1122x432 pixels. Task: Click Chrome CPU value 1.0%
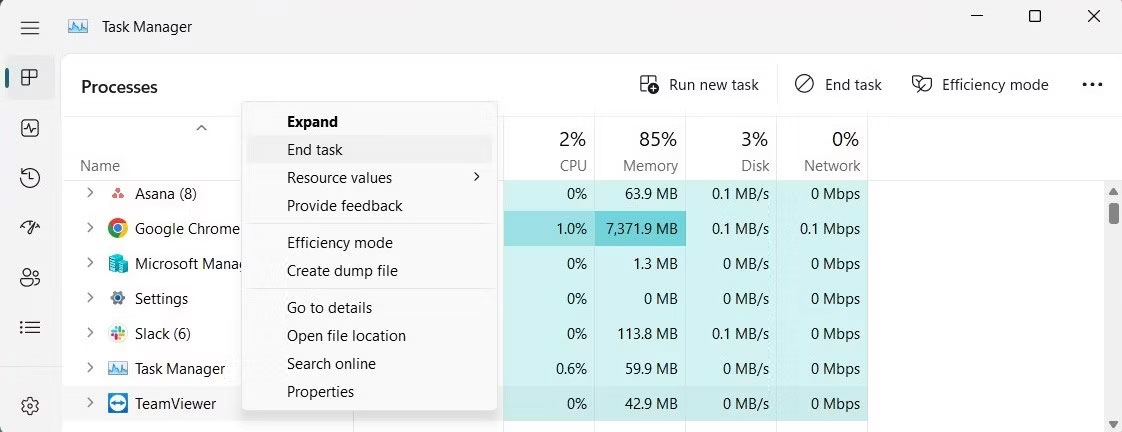pyautogui.click(x=571, y=229)
